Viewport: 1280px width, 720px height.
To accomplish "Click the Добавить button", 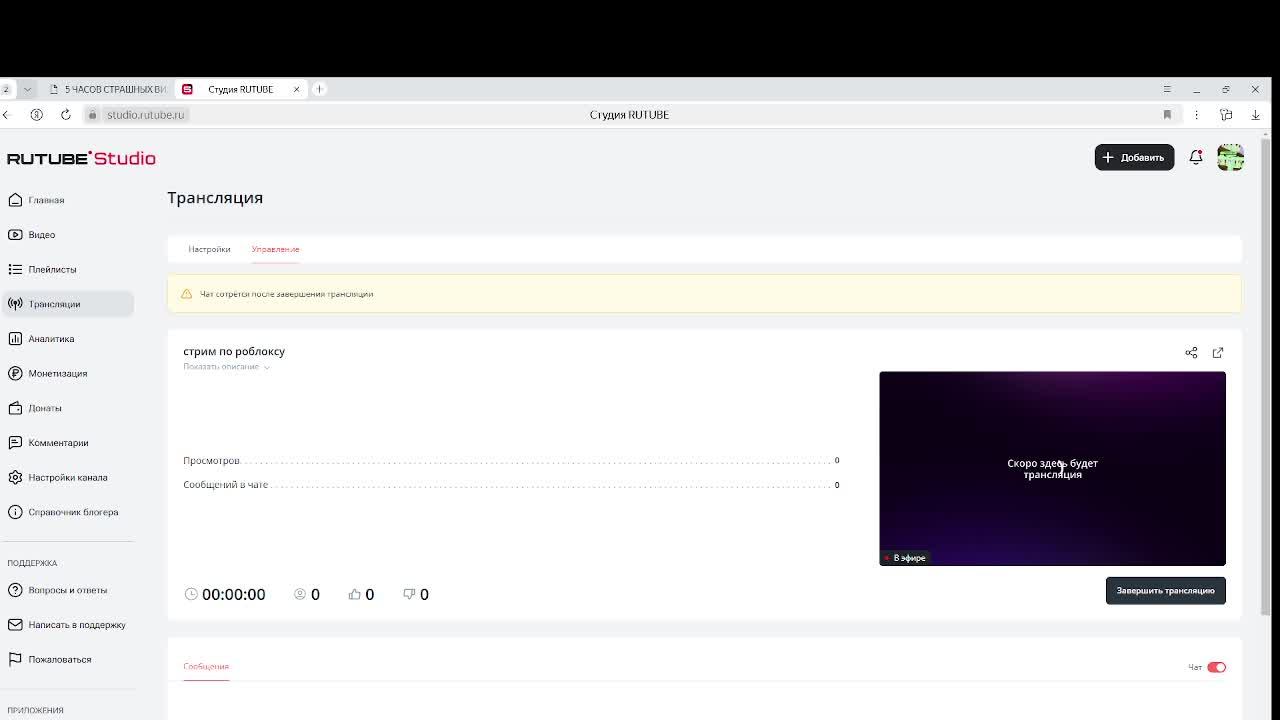I will pos(1134,157).
